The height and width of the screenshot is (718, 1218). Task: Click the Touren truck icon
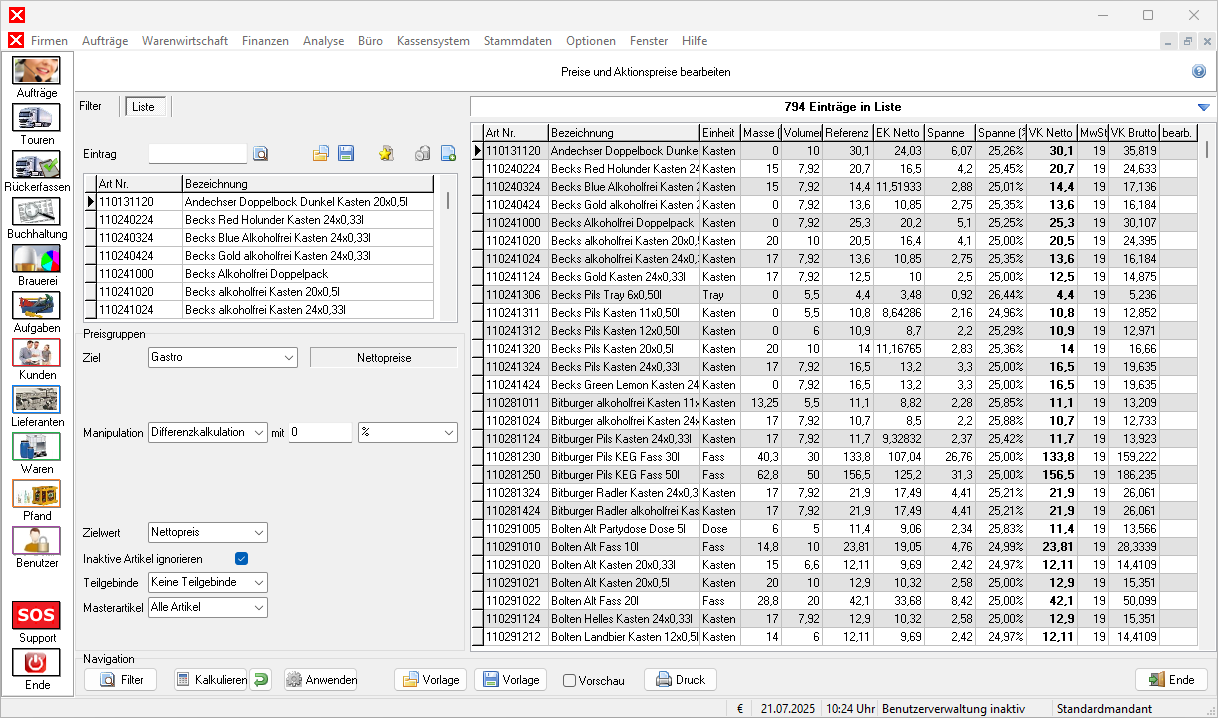point(36,117)
